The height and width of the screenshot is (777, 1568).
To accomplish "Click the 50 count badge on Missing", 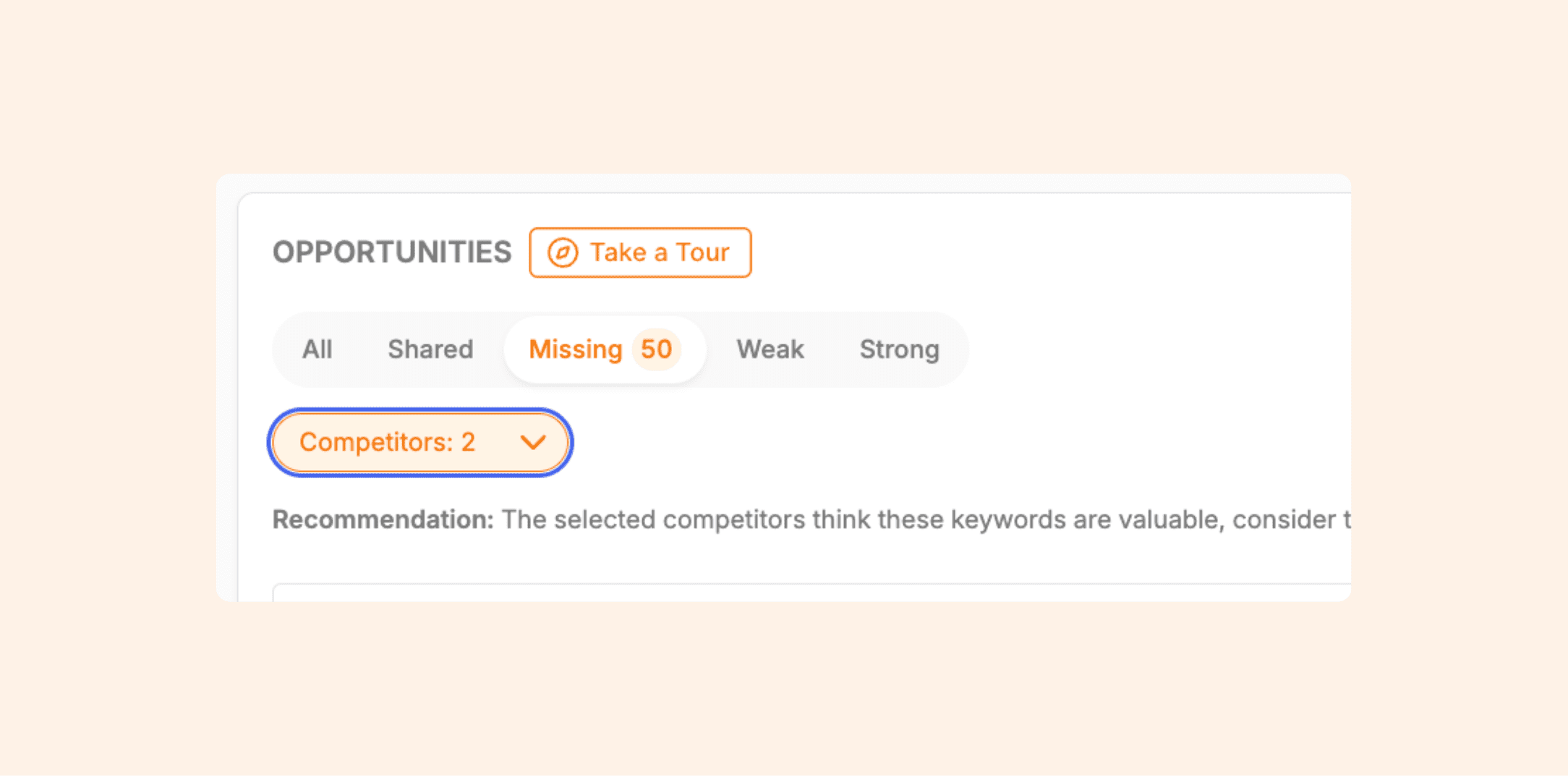I will coord(656,349).
